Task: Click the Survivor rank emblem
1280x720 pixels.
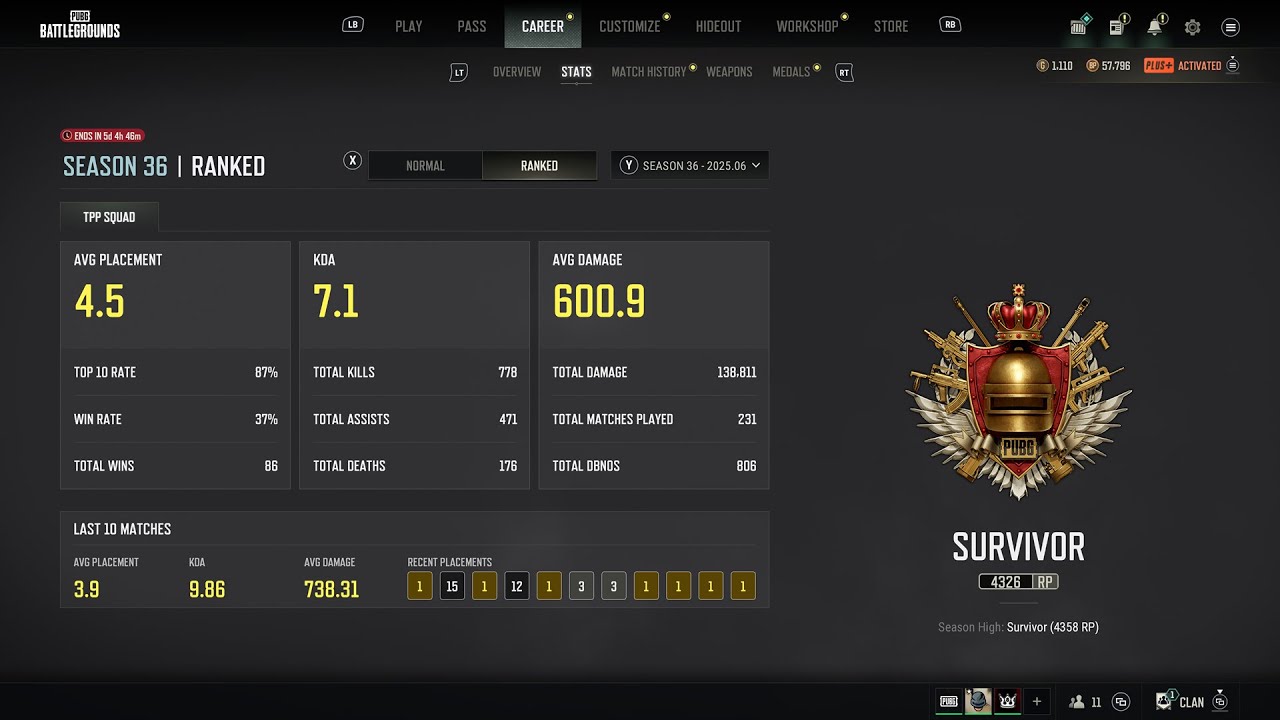Action: pos(1019,391)
